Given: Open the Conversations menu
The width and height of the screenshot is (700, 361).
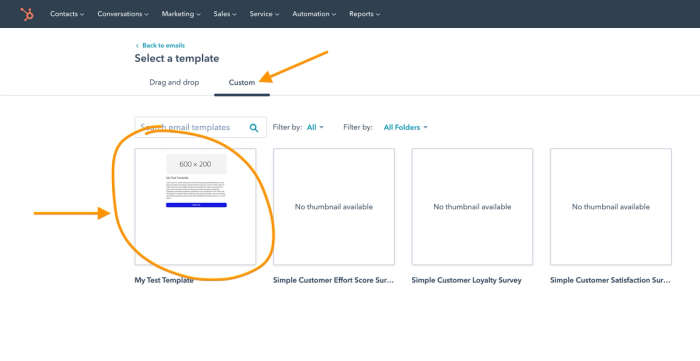Looking at the screenshot, I should point(123,14).
